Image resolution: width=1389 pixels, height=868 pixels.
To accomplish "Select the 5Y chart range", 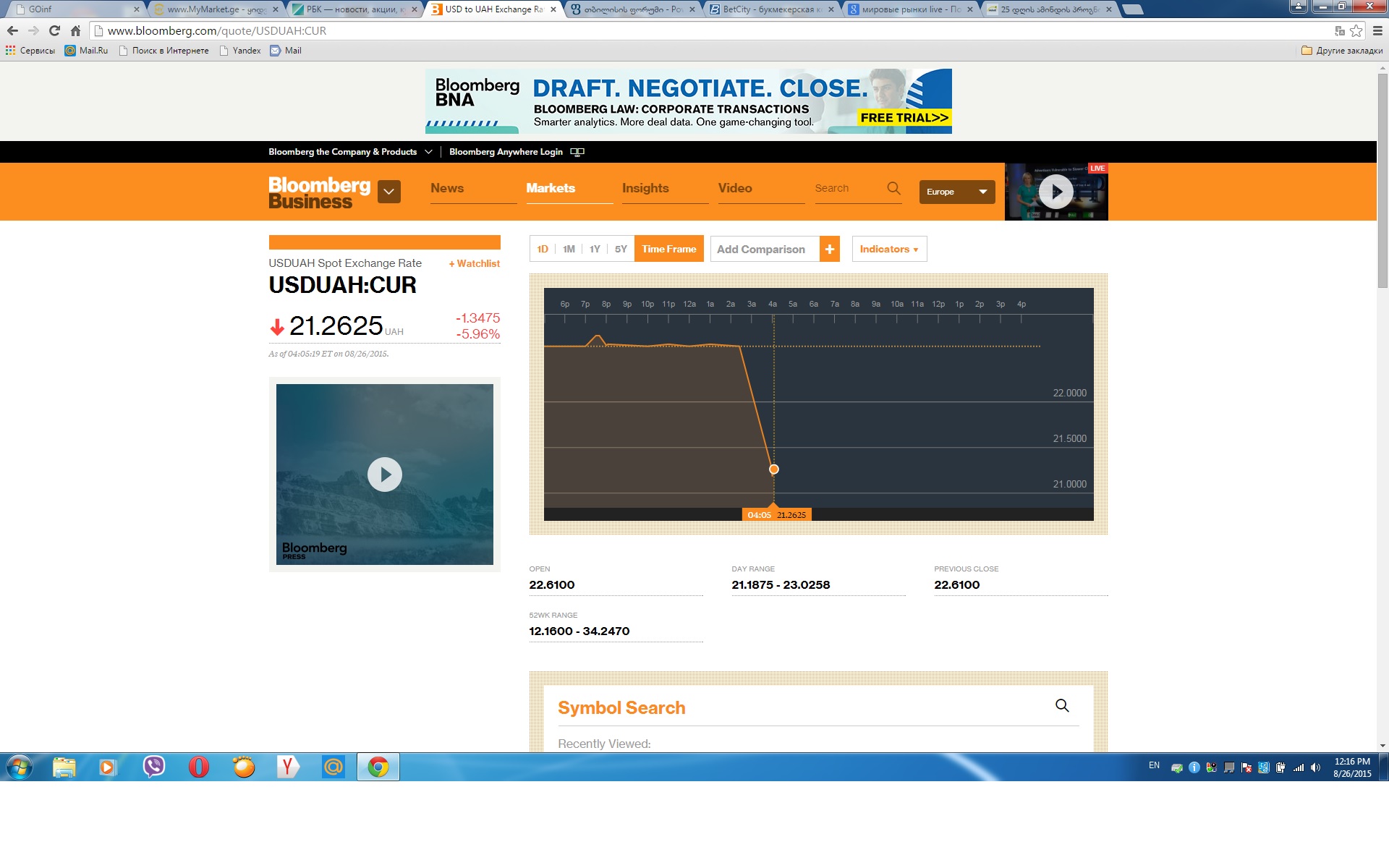I will tap(621, 249).
